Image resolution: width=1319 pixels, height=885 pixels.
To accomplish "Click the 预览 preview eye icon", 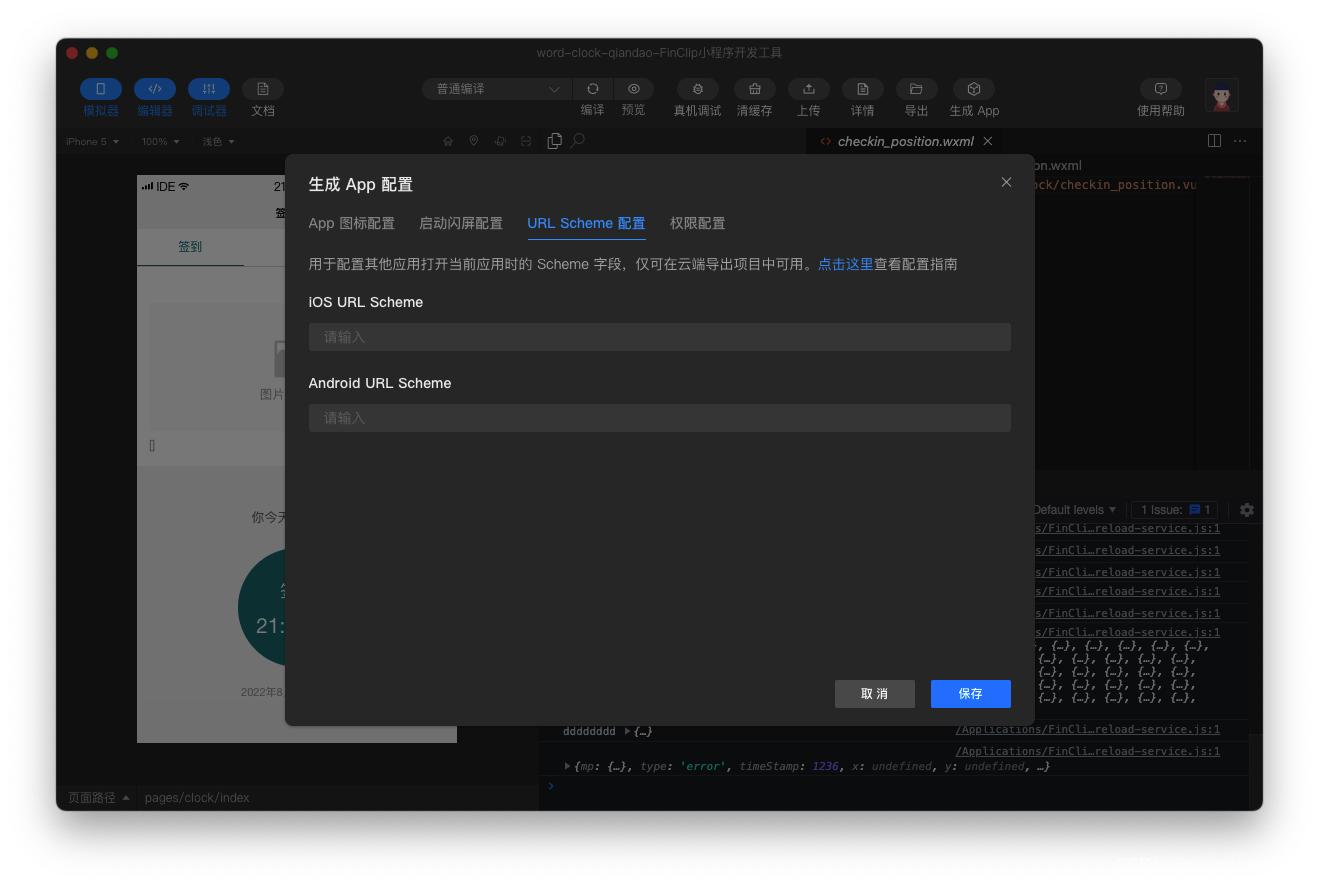I will click(x=634, y=89).
